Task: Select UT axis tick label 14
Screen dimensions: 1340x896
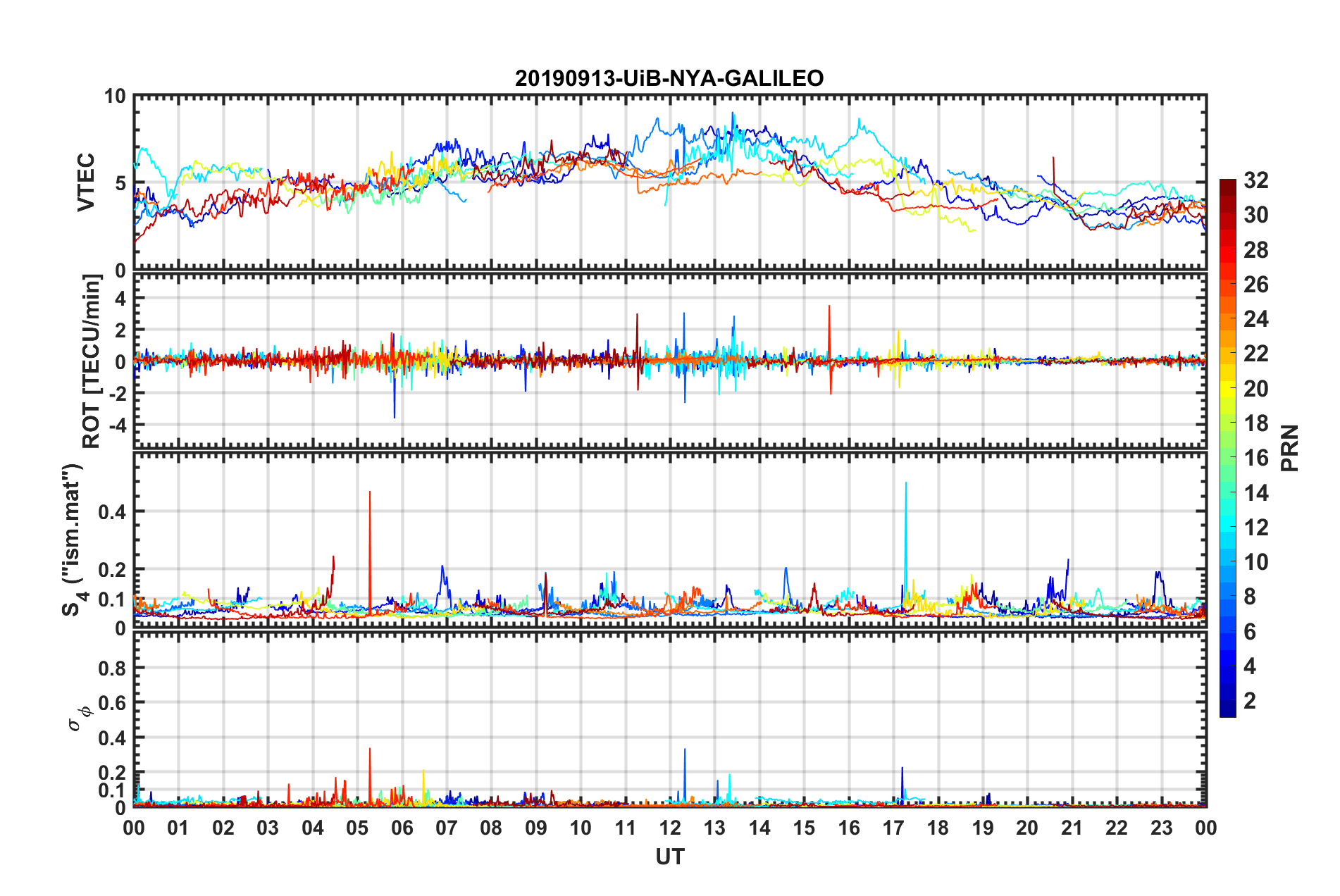Action: 759,828
